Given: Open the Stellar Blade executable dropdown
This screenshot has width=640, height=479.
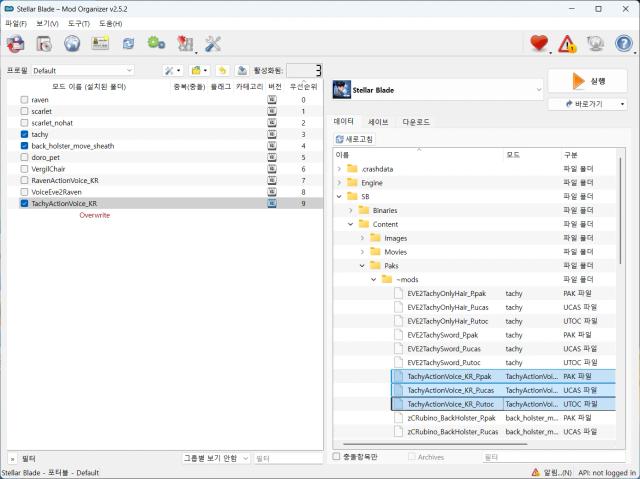Looking at the screenshot, I should 438,90.
